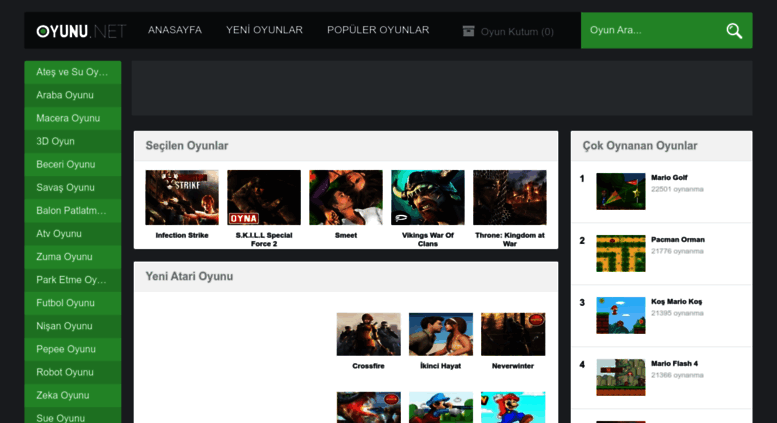Image resolution: width=777 pixels, height=423 pixels.
Task: Open Infection Strike game thumbnail
Action: click(x=182, y=197)
